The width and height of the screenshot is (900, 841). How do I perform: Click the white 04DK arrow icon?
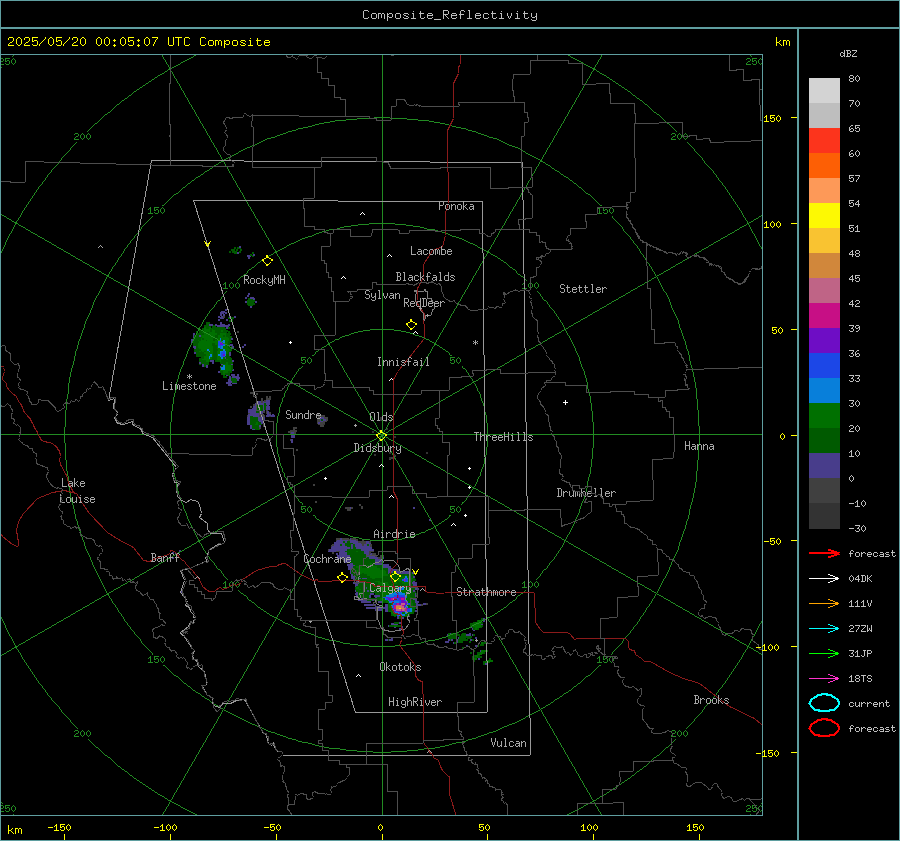tap(824, 578)
